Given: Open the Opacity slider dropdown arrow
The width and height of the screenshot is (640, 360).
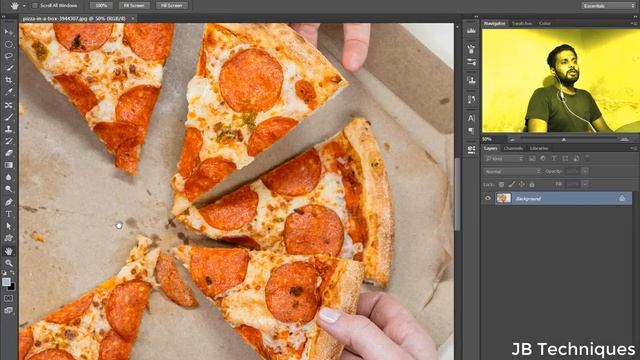Looking at the screenshot, I should tap(585, 171).
